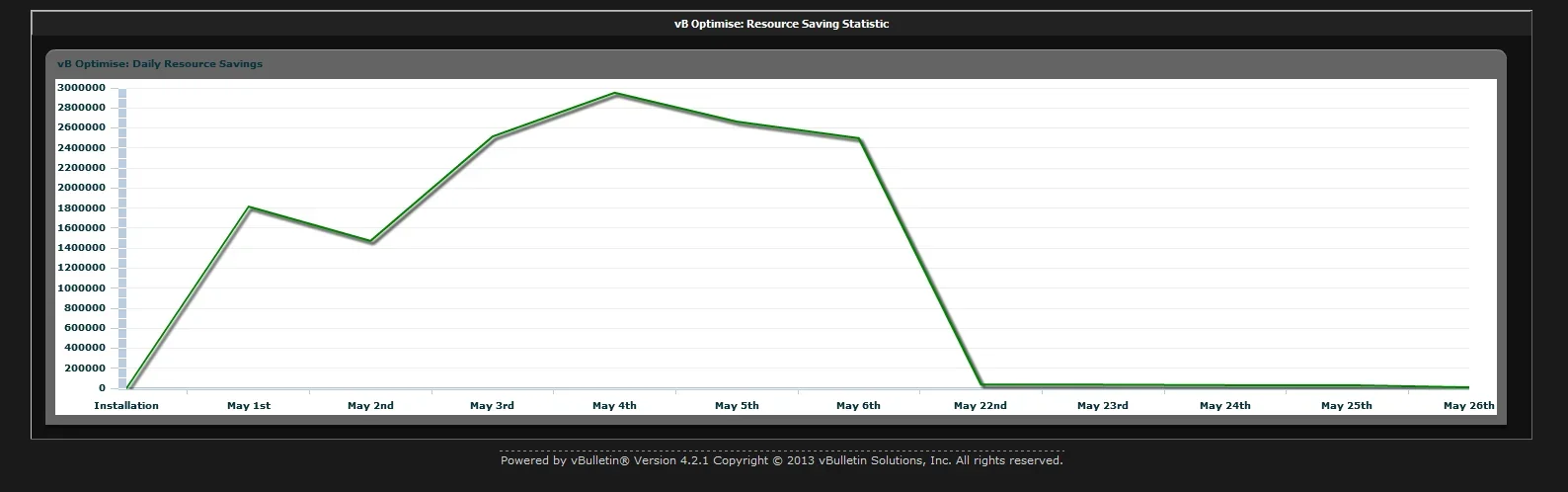Screen dimensions: 1568x492
Task: Click the graph data point at May 5th
Action: (737, 123)
